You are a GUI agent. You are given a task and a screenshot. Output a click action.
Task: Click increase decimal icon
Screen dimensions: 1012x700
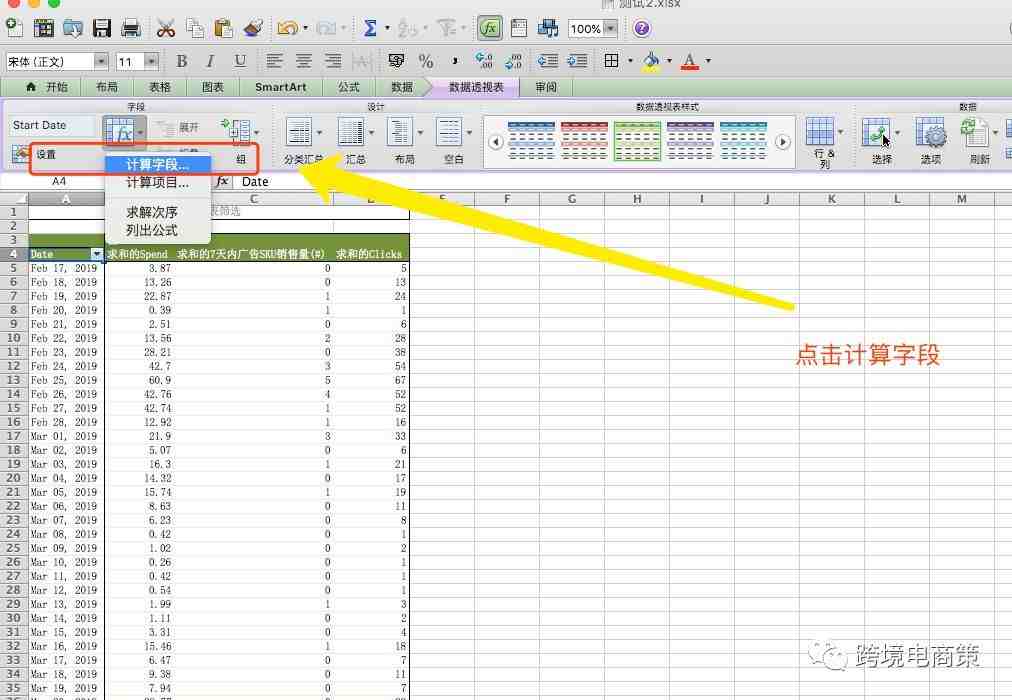483,61
